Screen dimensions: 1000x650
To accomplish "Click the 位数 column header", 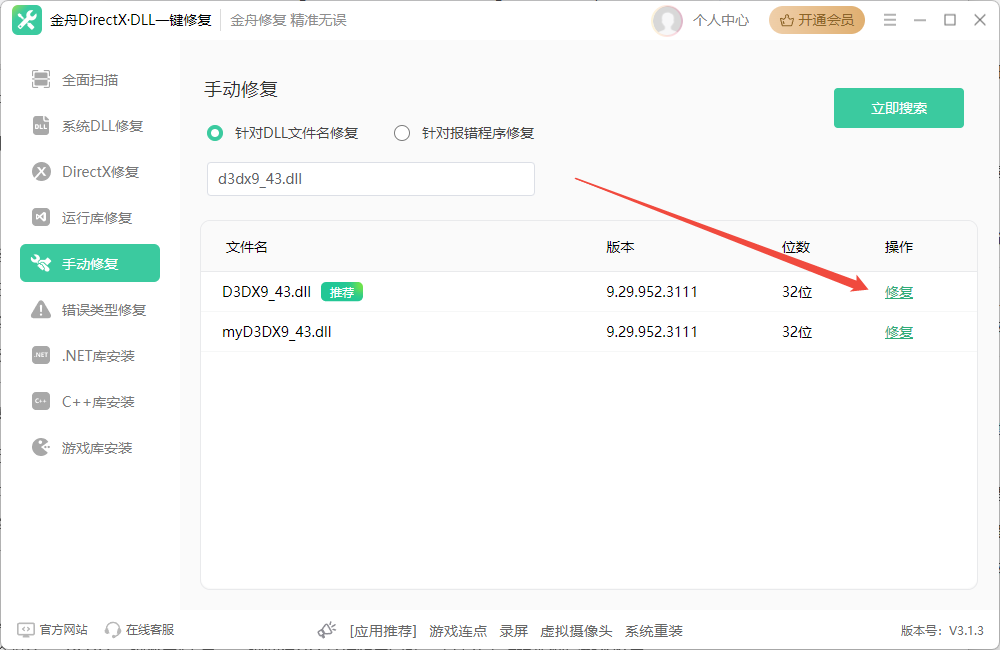I will click(x=796, y=247).
